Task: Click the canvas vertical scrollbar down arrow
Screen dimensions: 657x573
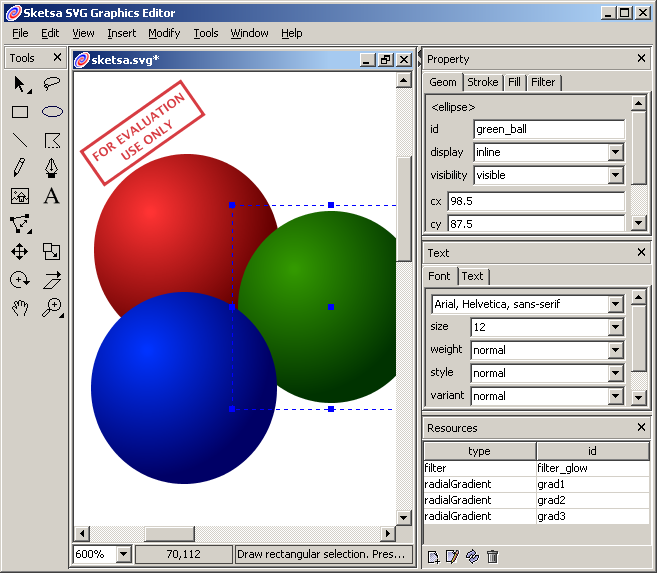Action: pyautogui.click(x=404, y=518)
